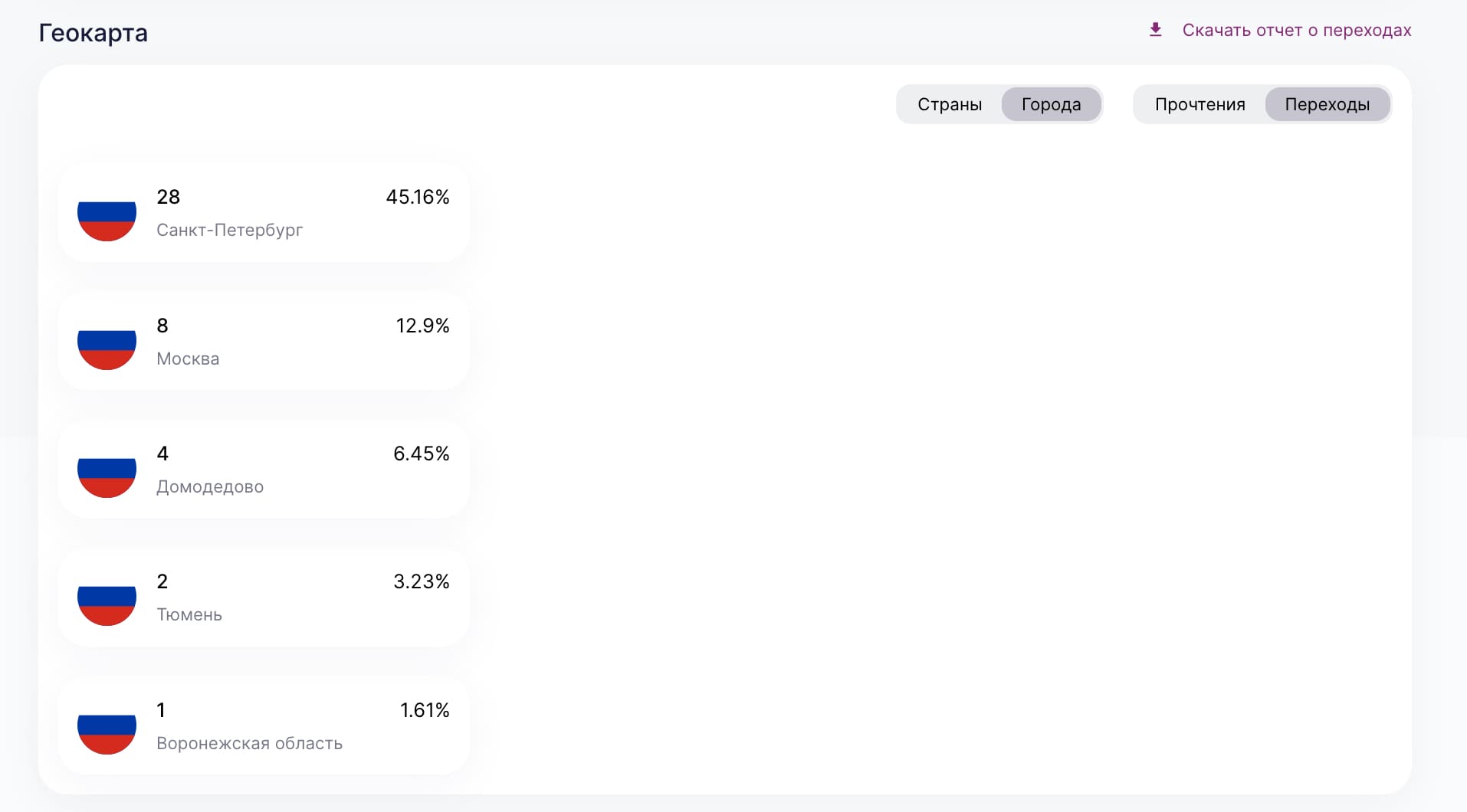Click the Воронежская область label
Image resolution: width=1467 pixels, height=812 pixels.
(x=249, y=743)
